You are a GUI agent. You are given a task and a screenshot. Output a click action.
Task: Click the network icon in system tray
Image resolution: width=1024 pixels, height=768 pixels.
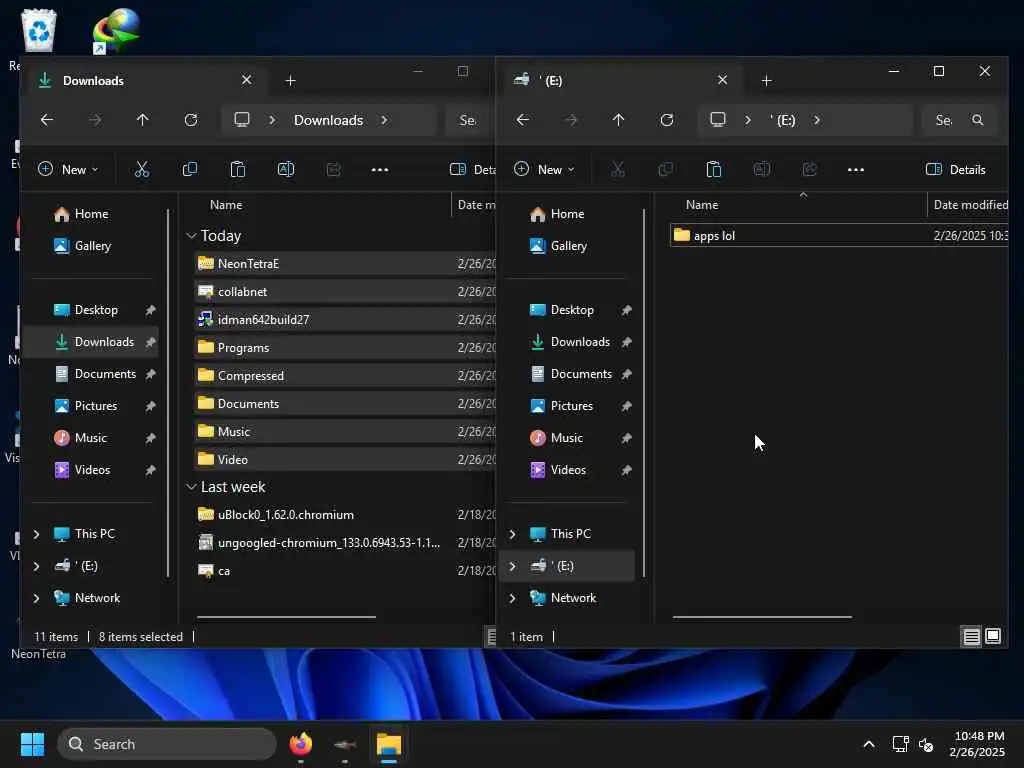901,744
